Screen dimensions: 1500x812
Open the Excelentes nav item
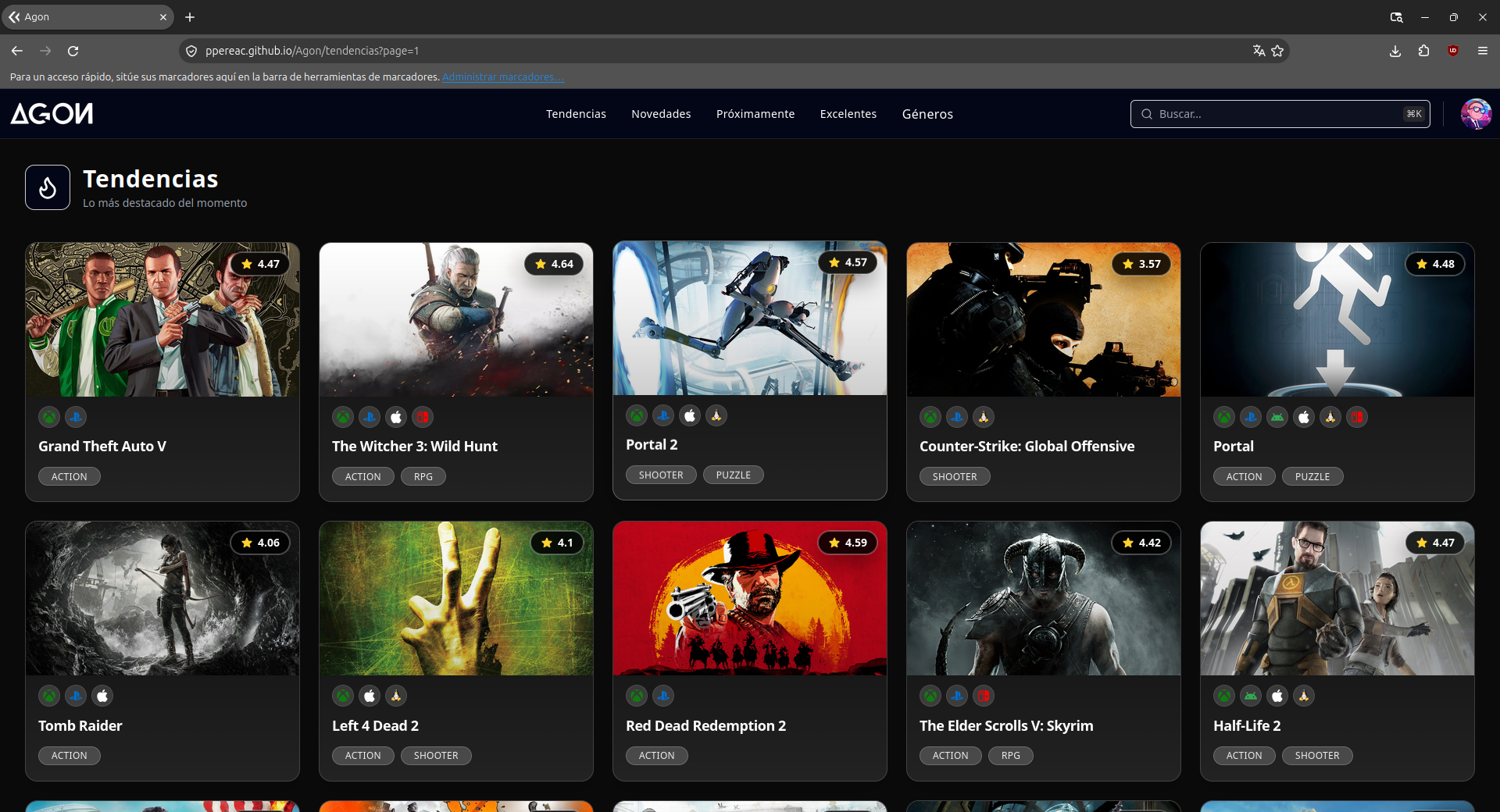[x=848, y=114]
